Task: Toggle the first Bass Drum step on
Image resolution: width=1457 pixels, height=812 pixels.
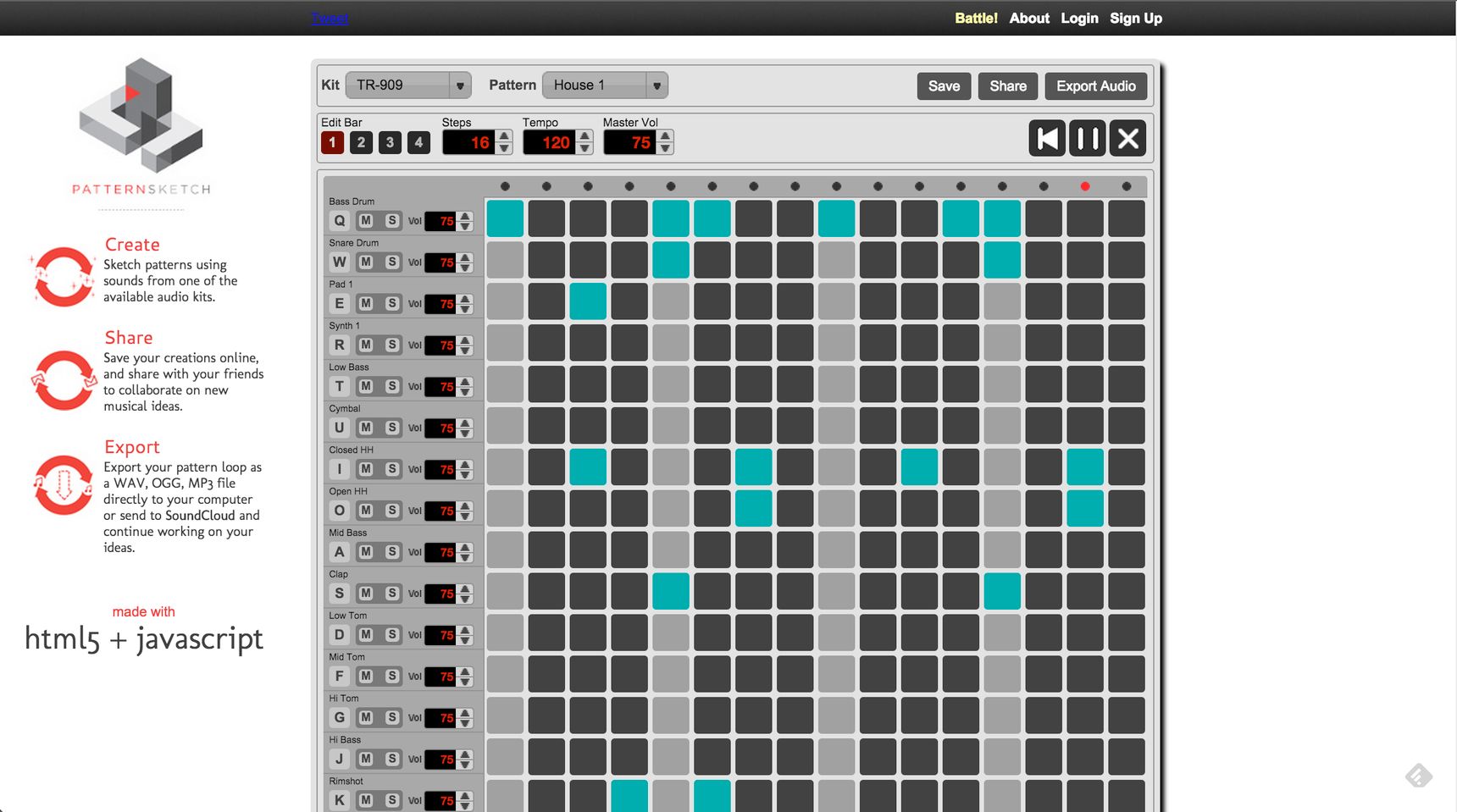Action: click(505, 218)
